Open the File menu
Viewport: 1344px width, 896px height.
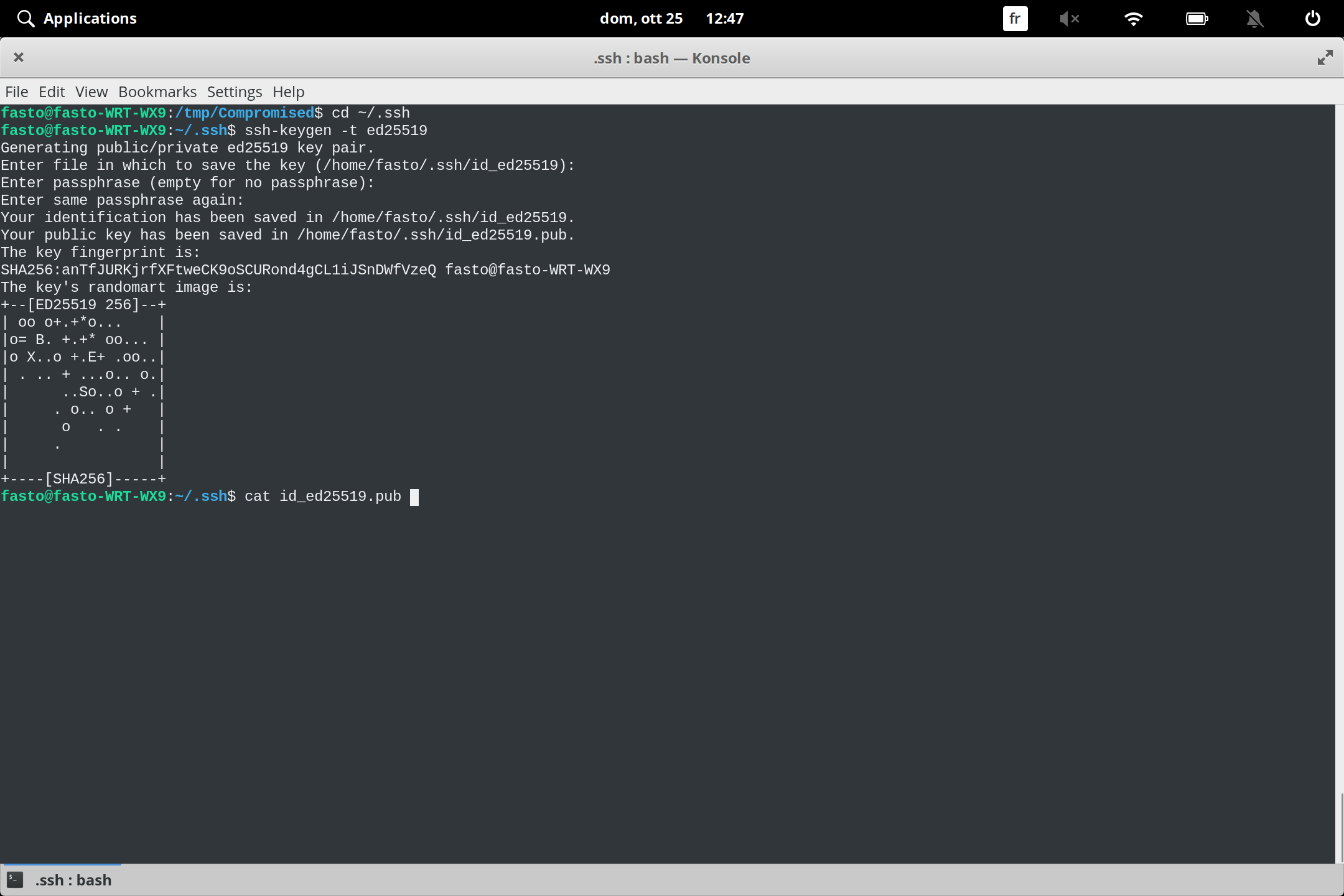coord(16,91)
